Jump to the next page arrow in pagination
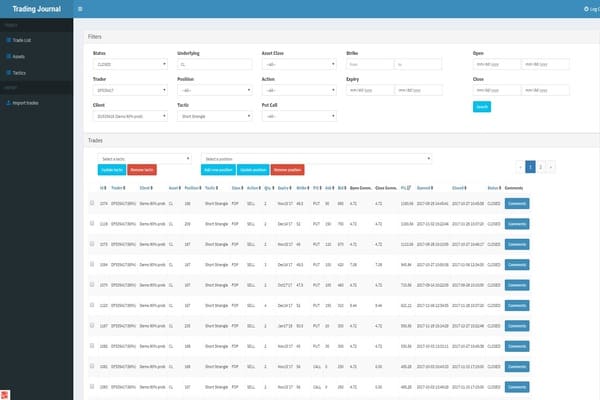 click(551, 167)
